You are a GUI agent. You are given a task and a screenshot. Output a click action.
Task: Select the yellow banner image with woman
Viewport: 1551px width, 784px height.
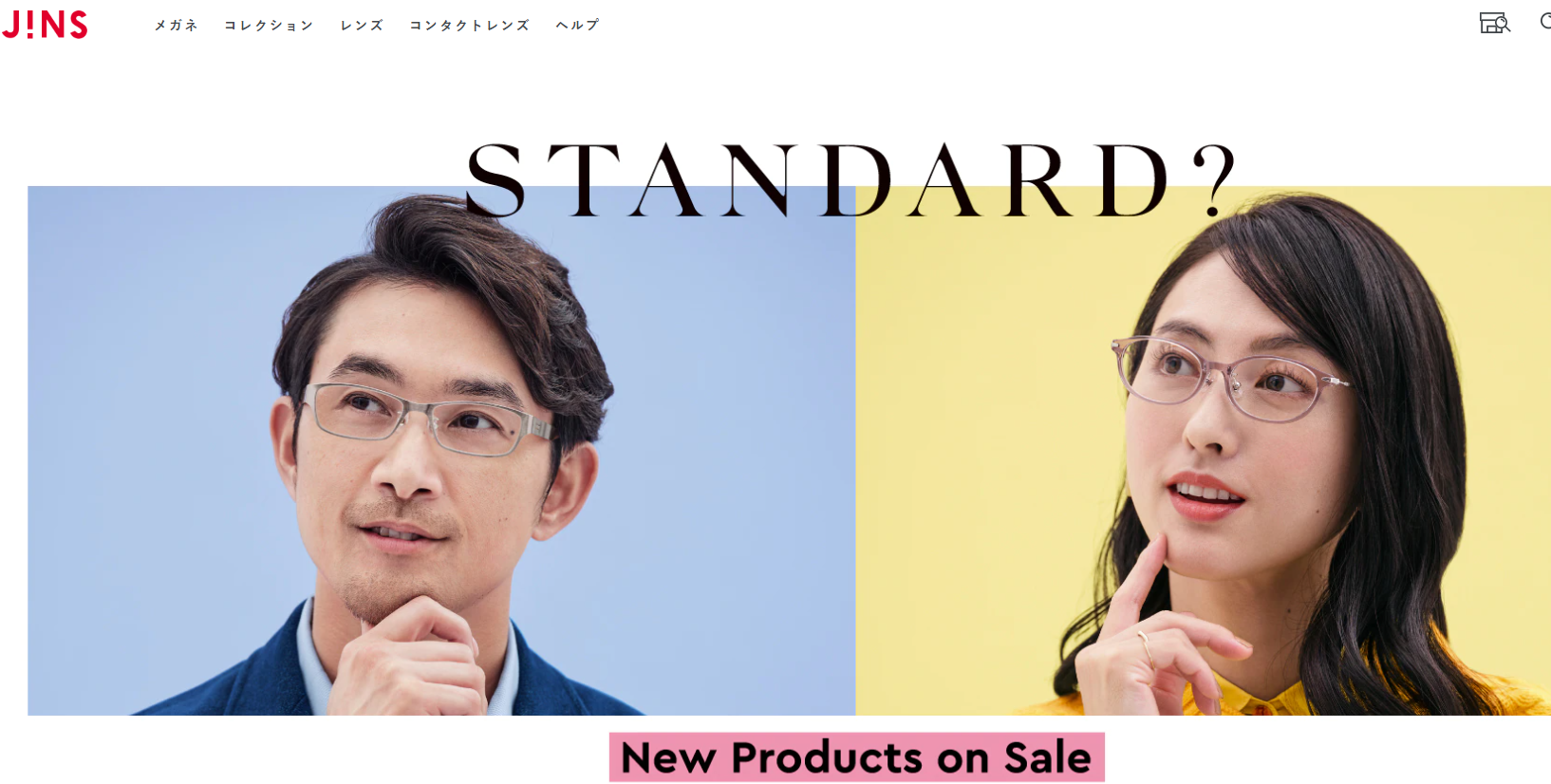click(1204, 451)
